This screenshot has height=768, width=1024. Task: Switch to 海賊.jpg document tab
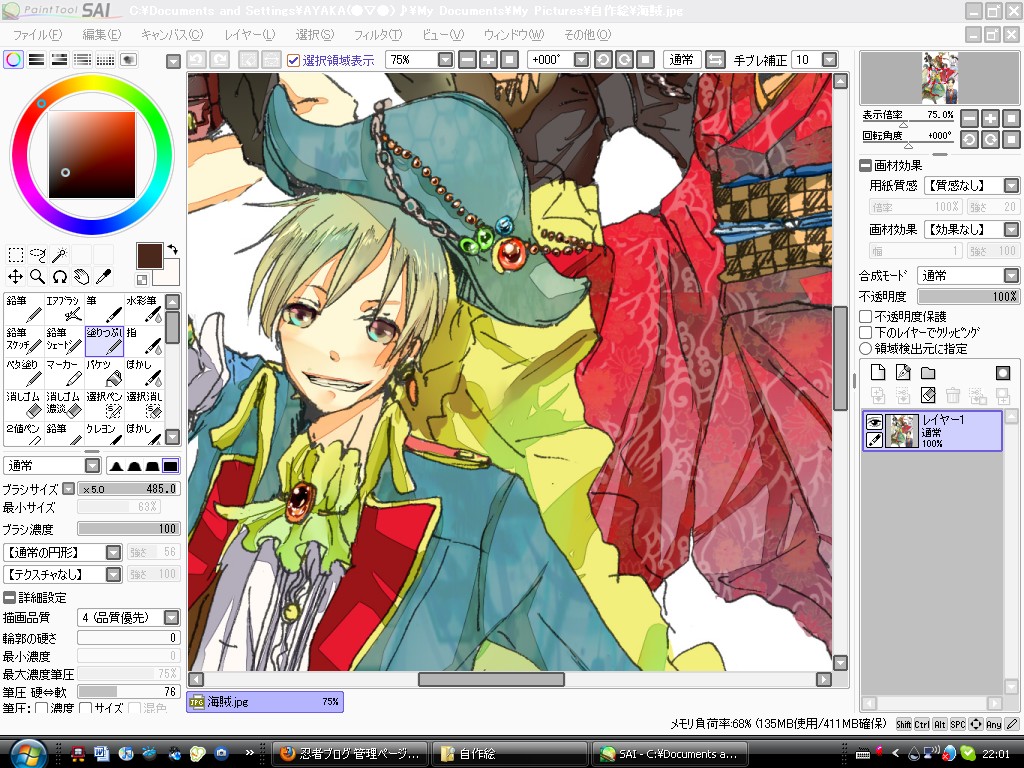coord(264,702)
